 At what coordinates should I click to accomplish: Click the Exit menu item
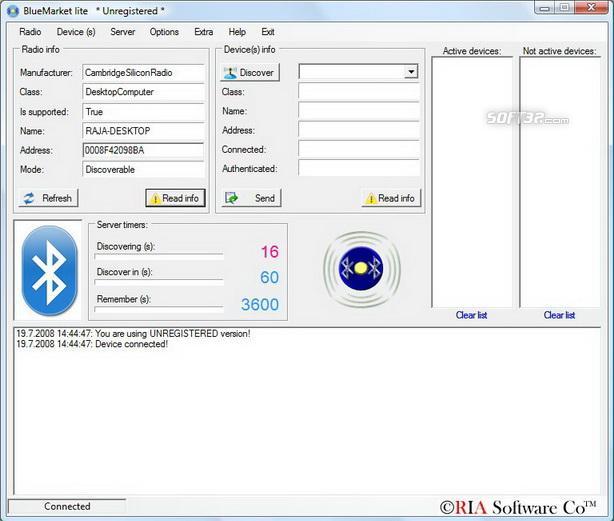coord(268,32)
